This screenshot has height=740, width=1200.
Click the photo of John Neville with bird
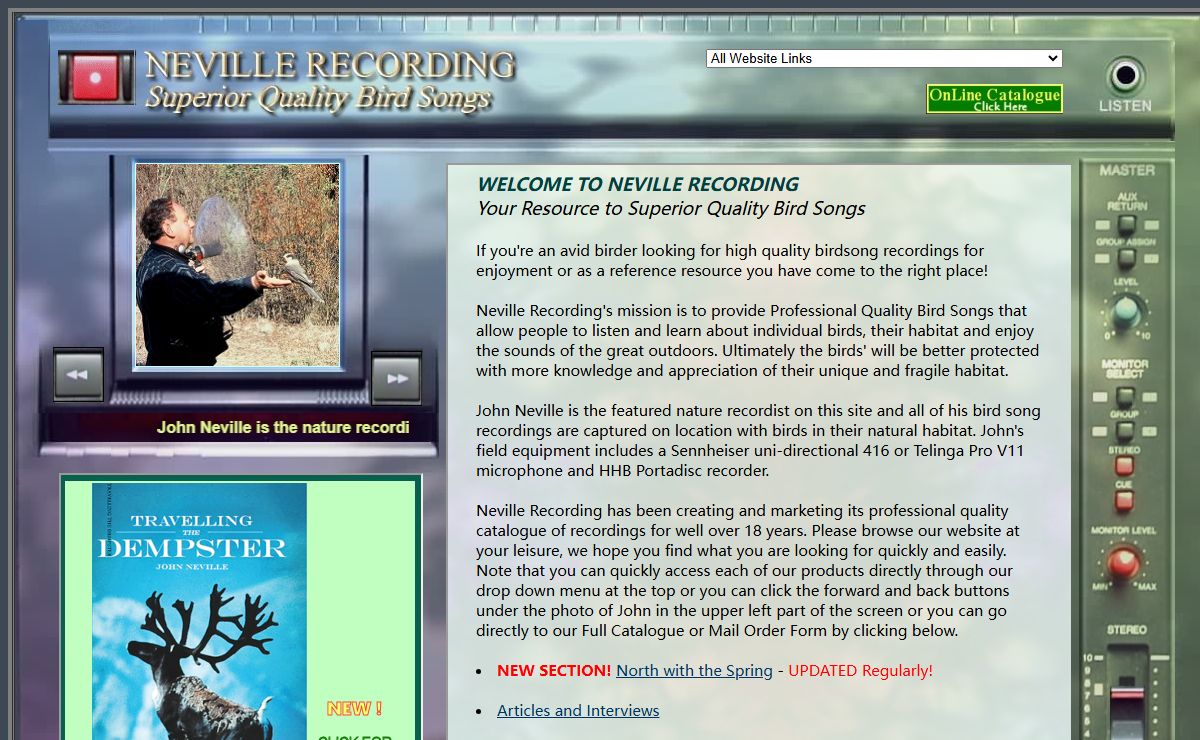[x=238, y=265]
